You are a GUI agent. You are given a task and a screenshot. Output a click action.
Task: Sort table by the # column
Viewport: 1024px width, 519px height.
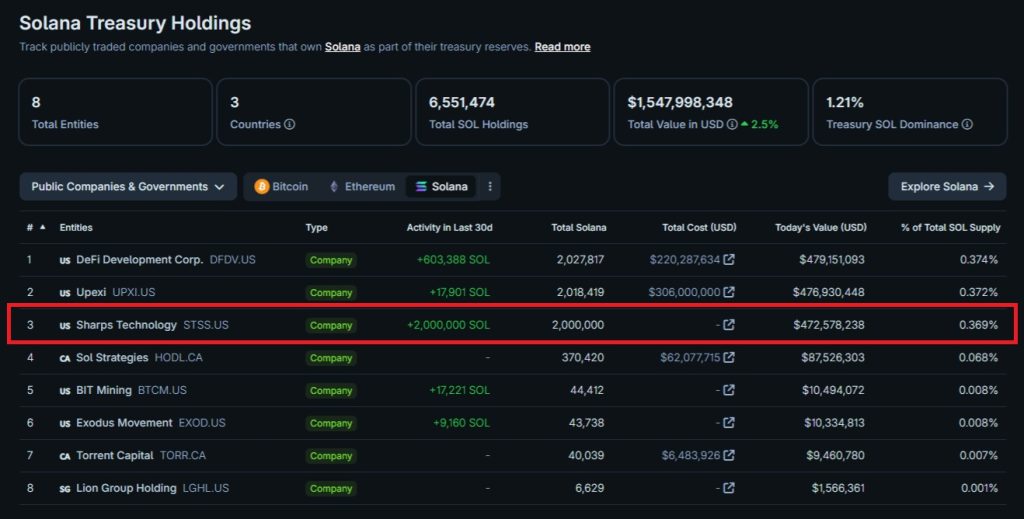(x=35, y=228)
